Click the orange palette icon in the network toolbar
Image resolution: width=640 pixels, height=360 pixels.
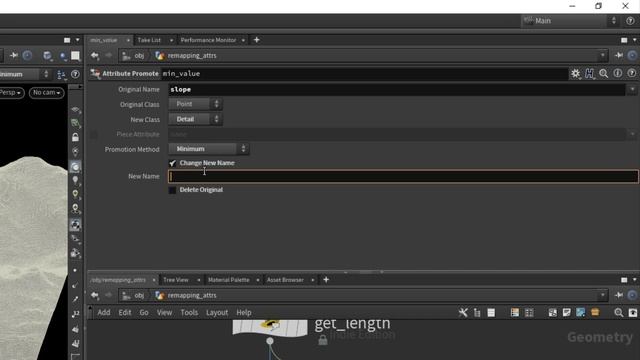point(515,313)
